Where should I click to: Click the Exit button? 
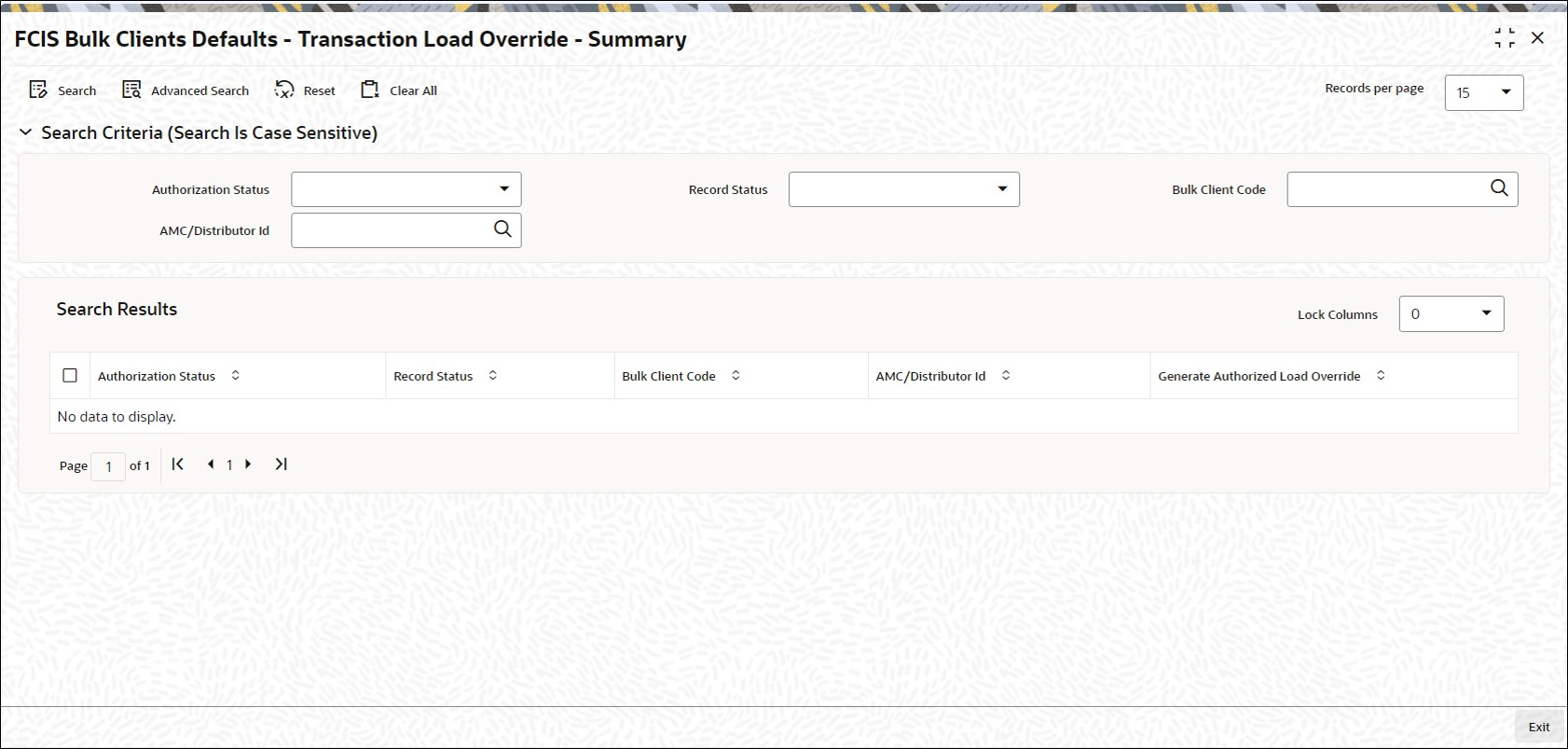[x=1539, y=727]
